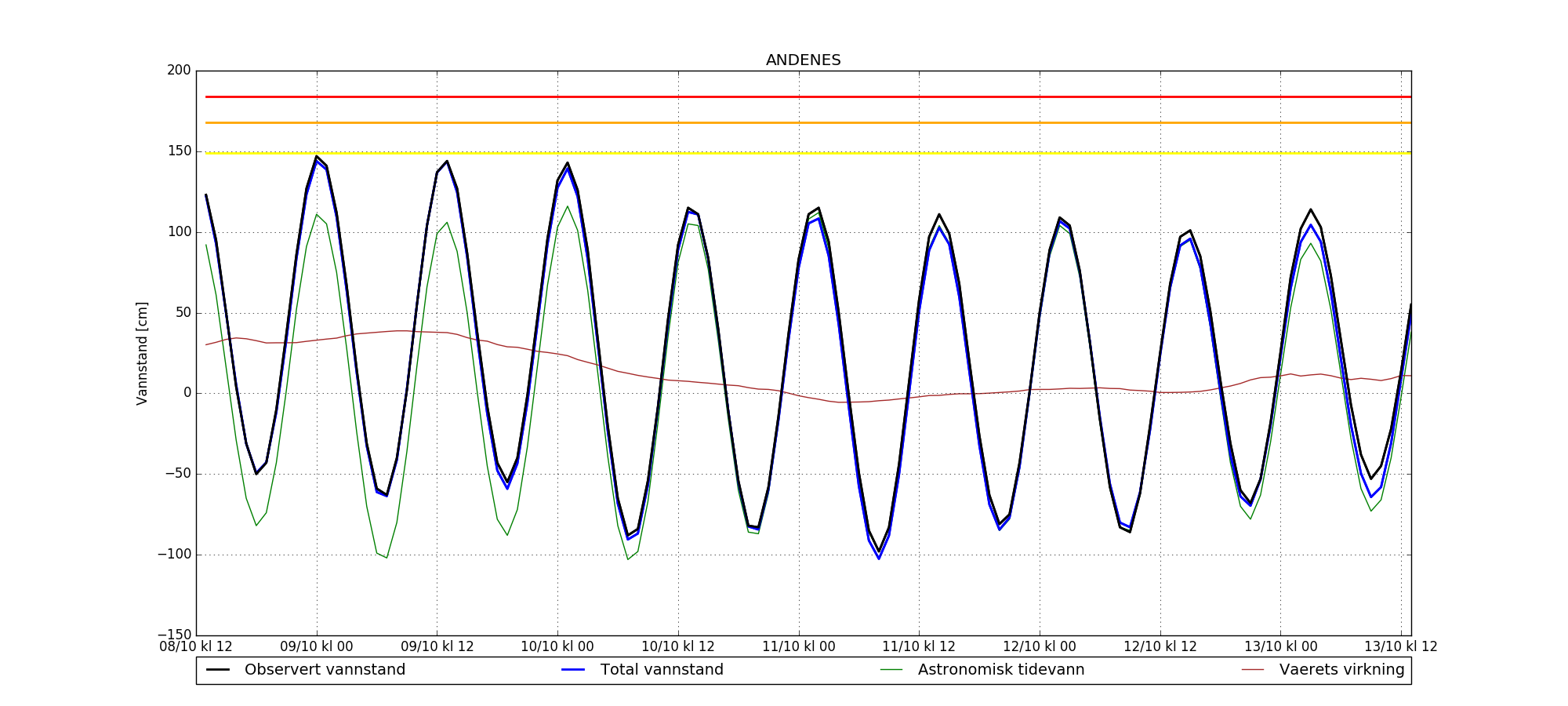Click the 08/10 kl 12 x-axis tick label

point(196,647)
